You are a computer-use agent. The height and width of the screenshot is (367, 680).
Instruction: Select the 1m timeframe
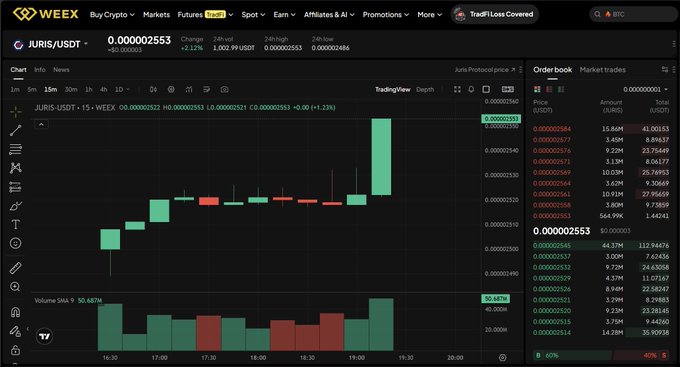pos(15,89)
